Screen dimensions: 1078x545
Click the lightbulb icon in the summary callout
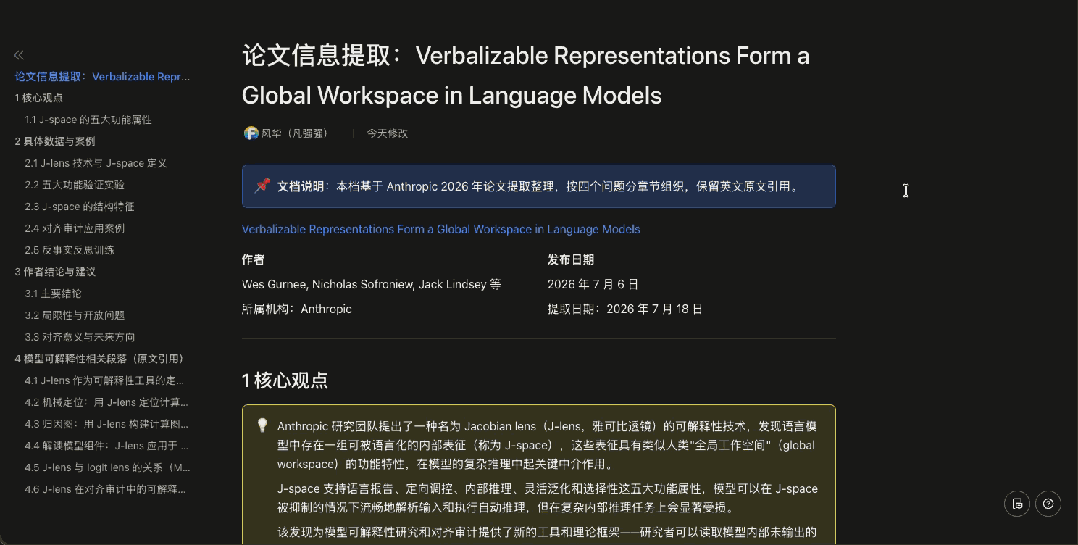pos(262,425)
